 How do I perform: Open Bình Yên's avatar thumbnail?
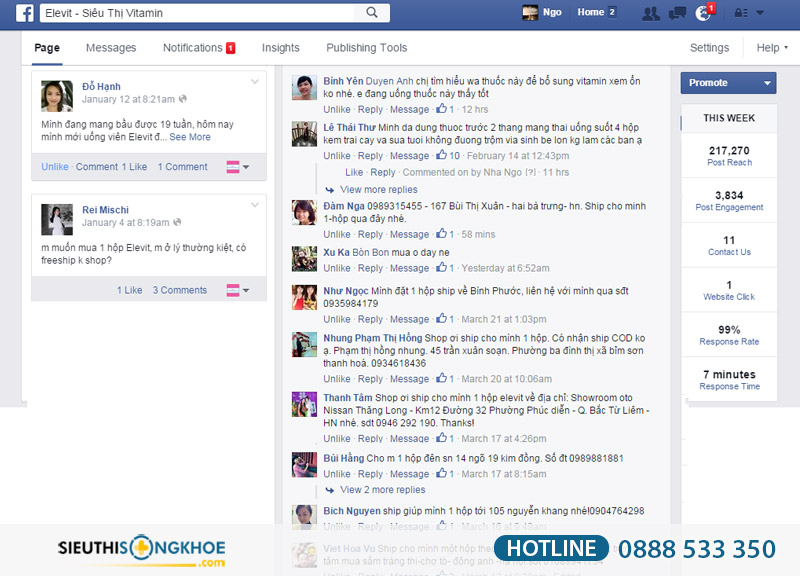[x=304, y=88]
